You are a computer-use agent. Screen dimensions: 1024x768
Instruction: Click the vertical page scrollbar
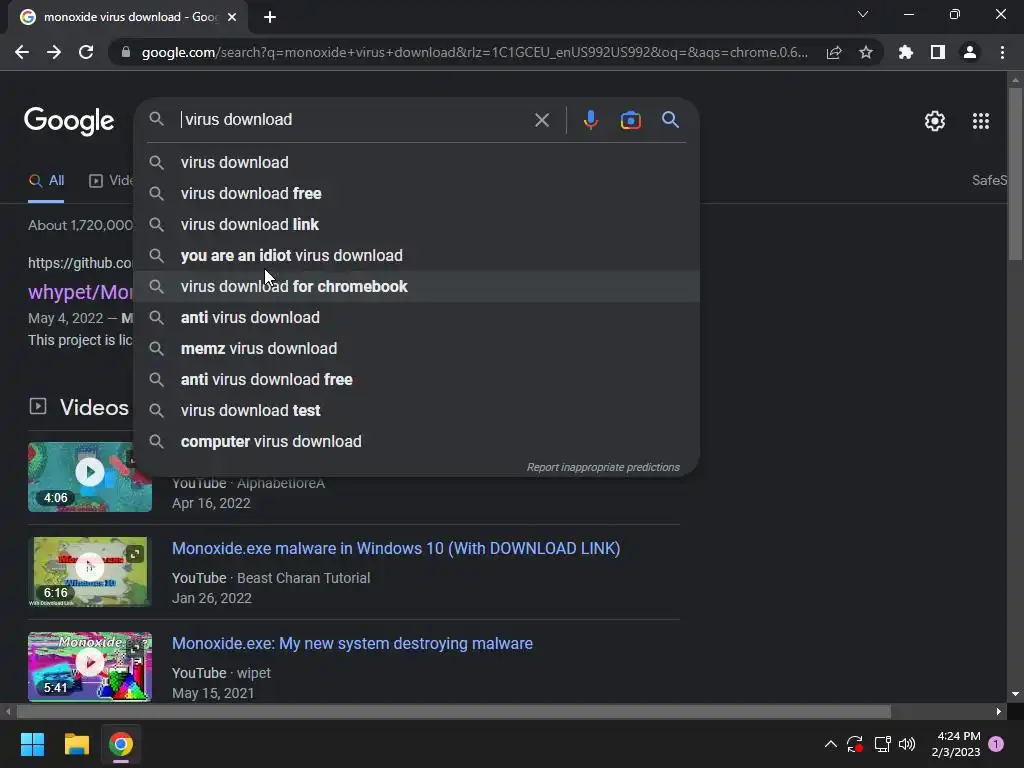pyautogui.click(x=1015, y=174)
